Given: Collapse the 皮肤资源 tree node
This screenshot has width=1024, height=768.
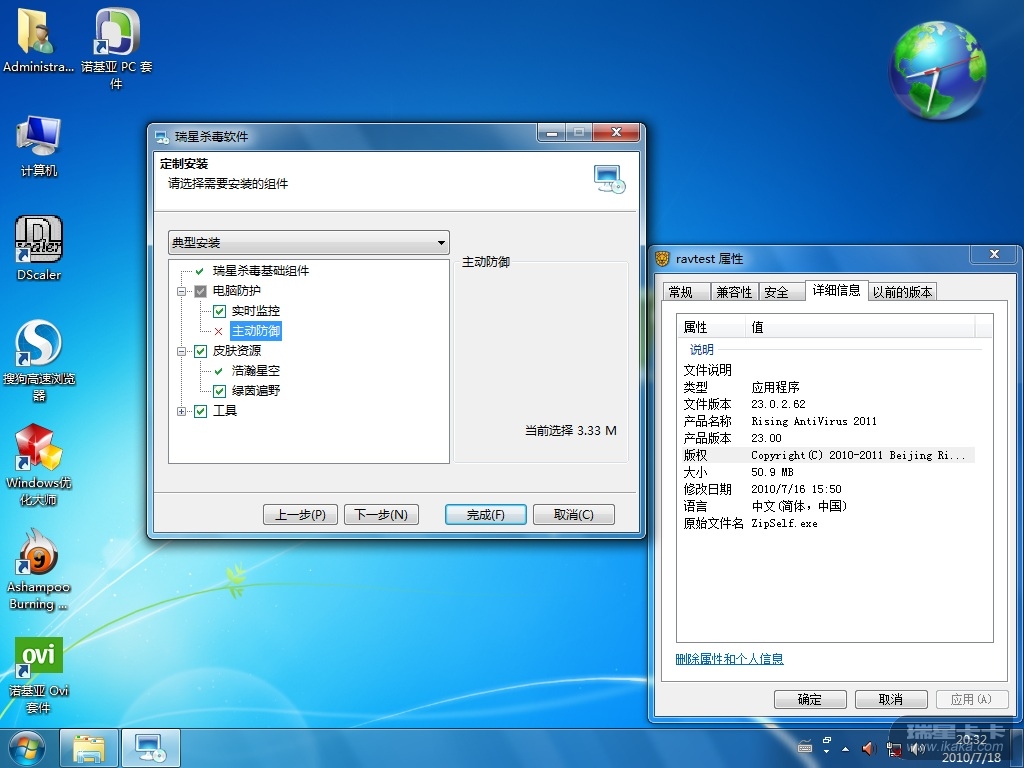Looking at the screenshot, I should click(182, 351).
